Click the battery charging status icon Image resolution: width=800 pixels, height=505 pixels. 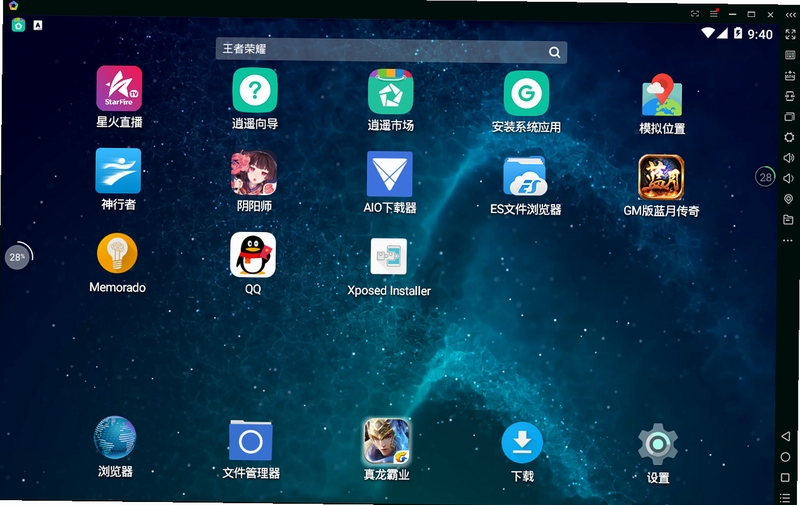[738, 33]
